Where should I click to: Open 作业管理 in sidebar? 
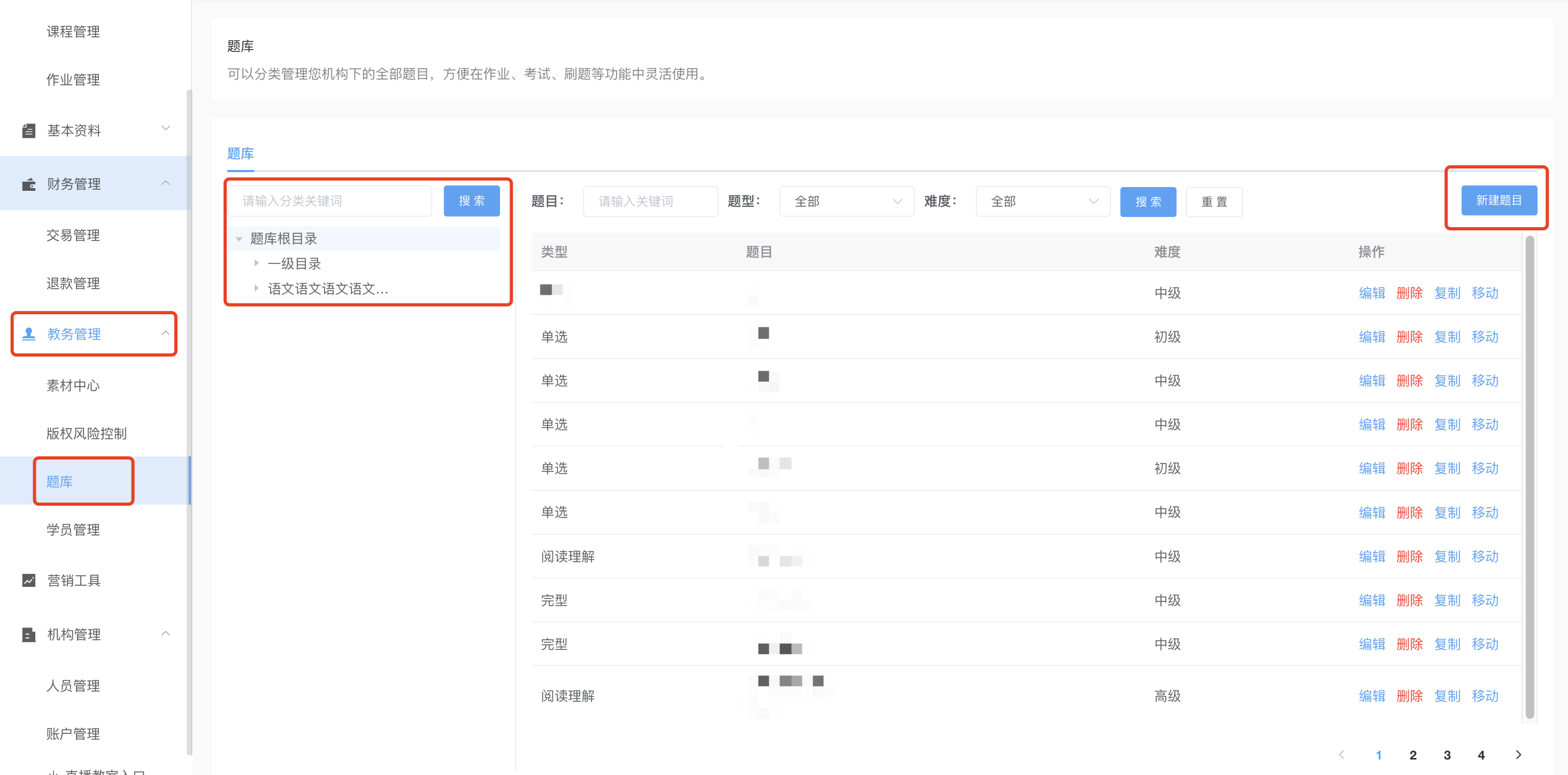[x=73, y=80]
